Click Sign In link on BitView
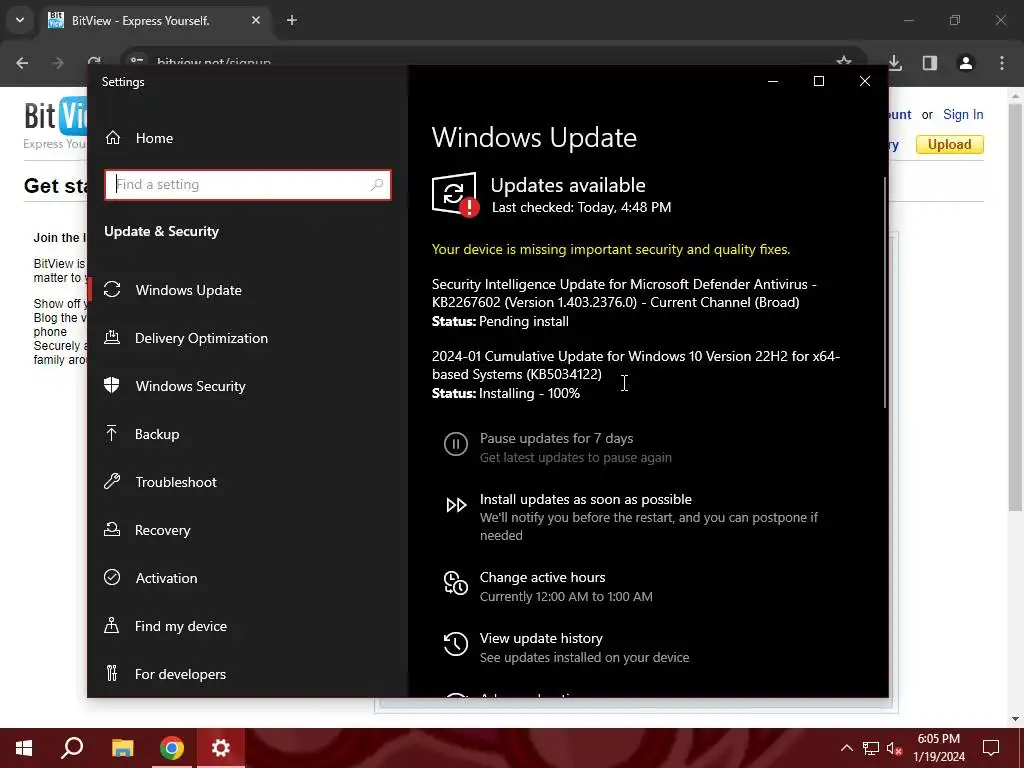Image resolution: width=1024 pixels, height=768 pixels. 963,114
